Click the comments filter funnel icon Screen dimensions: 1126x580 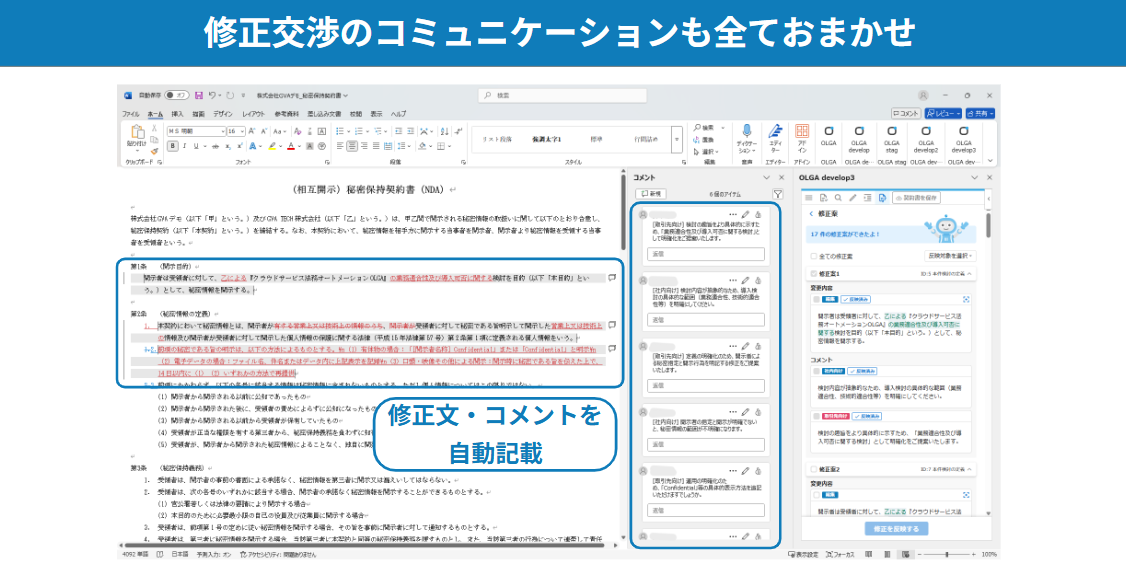coord(777,194)
